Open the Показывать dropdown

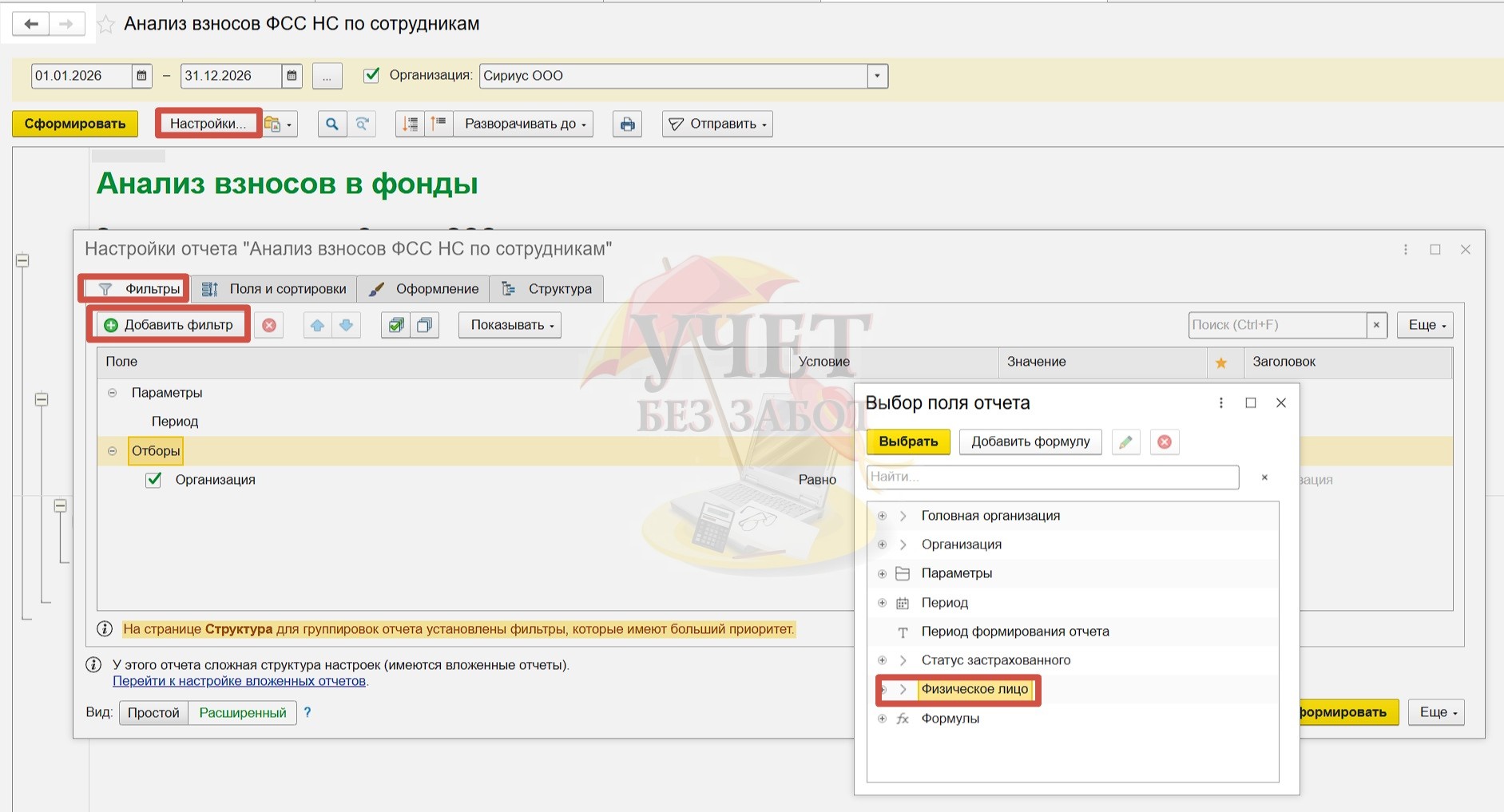click(510, 325)
